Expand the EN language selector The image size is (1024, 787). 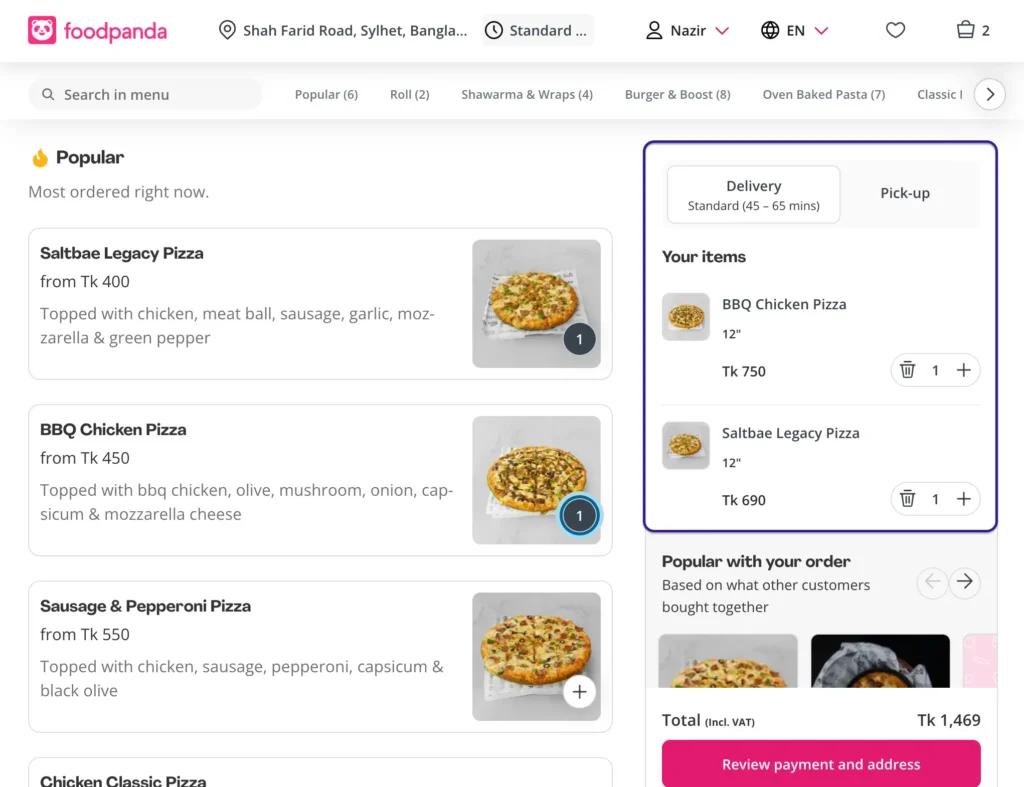(795, 30)
